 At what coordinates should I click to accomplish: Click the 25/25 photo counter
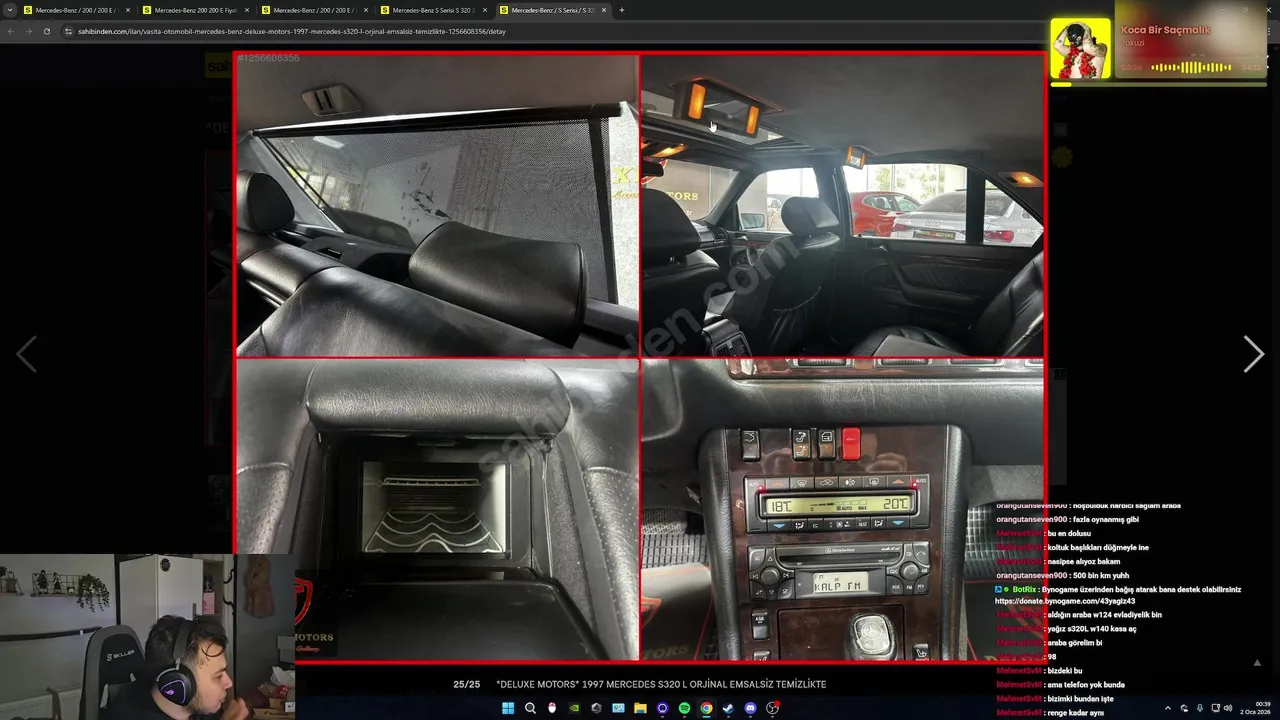click(466, 684)
